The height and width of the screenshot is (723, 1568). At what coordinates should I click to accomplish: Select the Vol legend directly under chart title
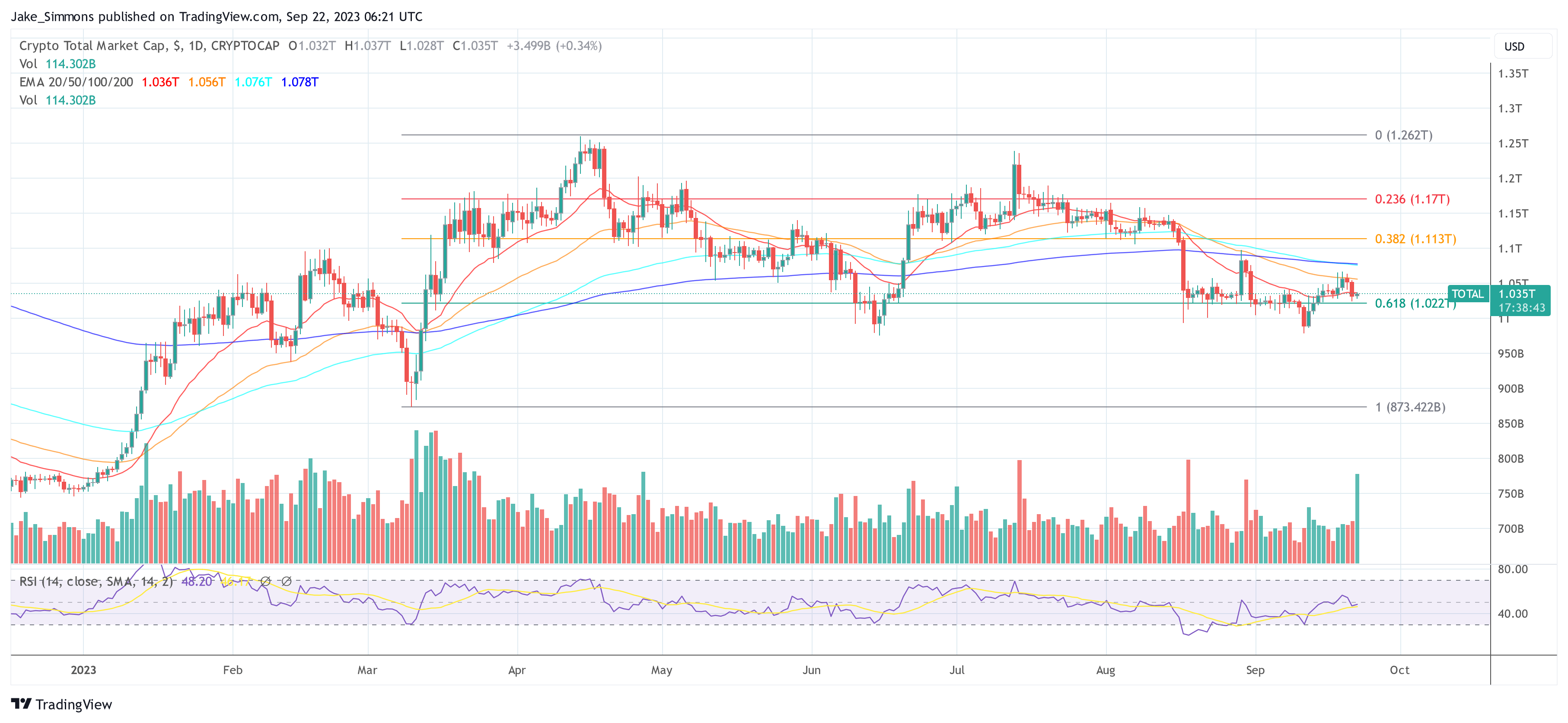57,64
